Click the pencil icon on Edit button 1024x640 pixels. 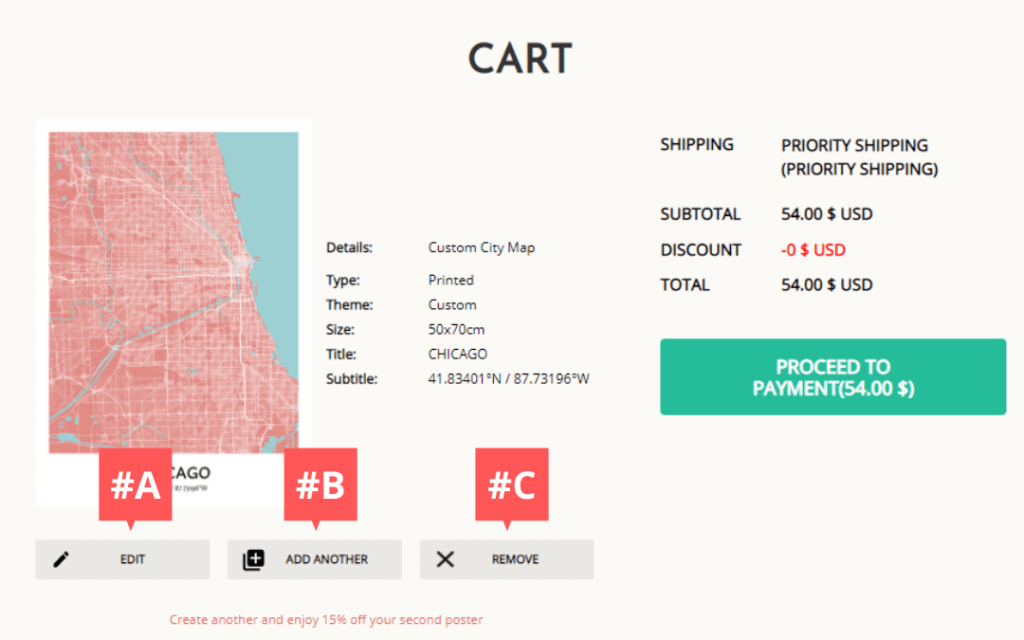pyautogui.click(x=61, y=560)
